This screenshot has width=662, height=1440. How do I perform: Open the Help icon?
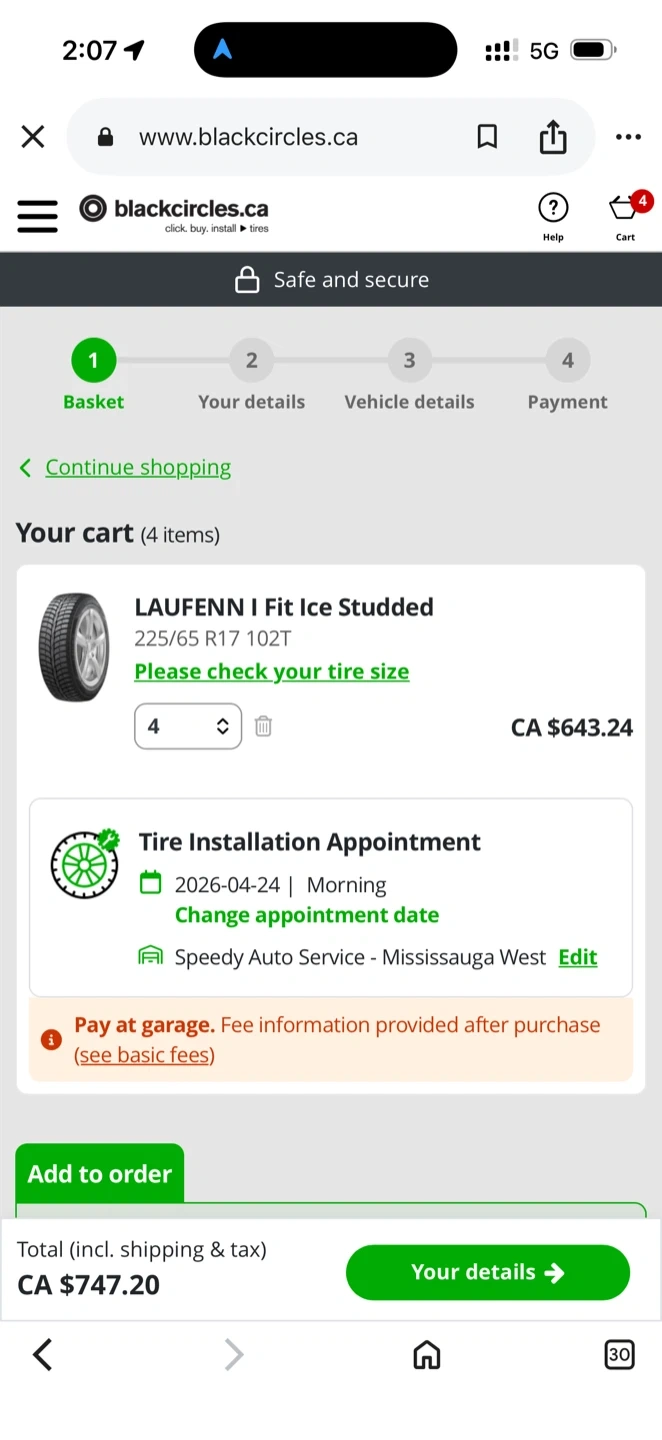[553, 209]
